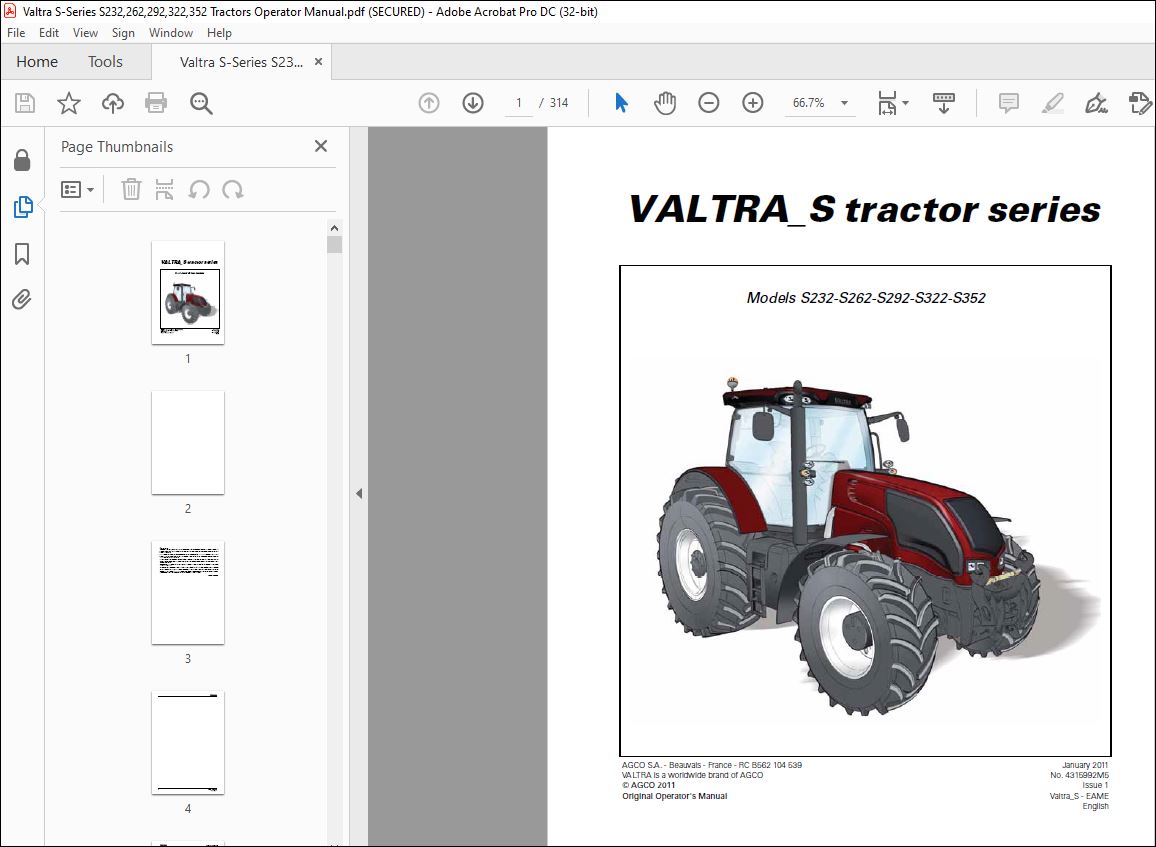Screen dimensions: 1156x847
Task: Open zoom level dropdown arrow
Action: pos(845,103)
